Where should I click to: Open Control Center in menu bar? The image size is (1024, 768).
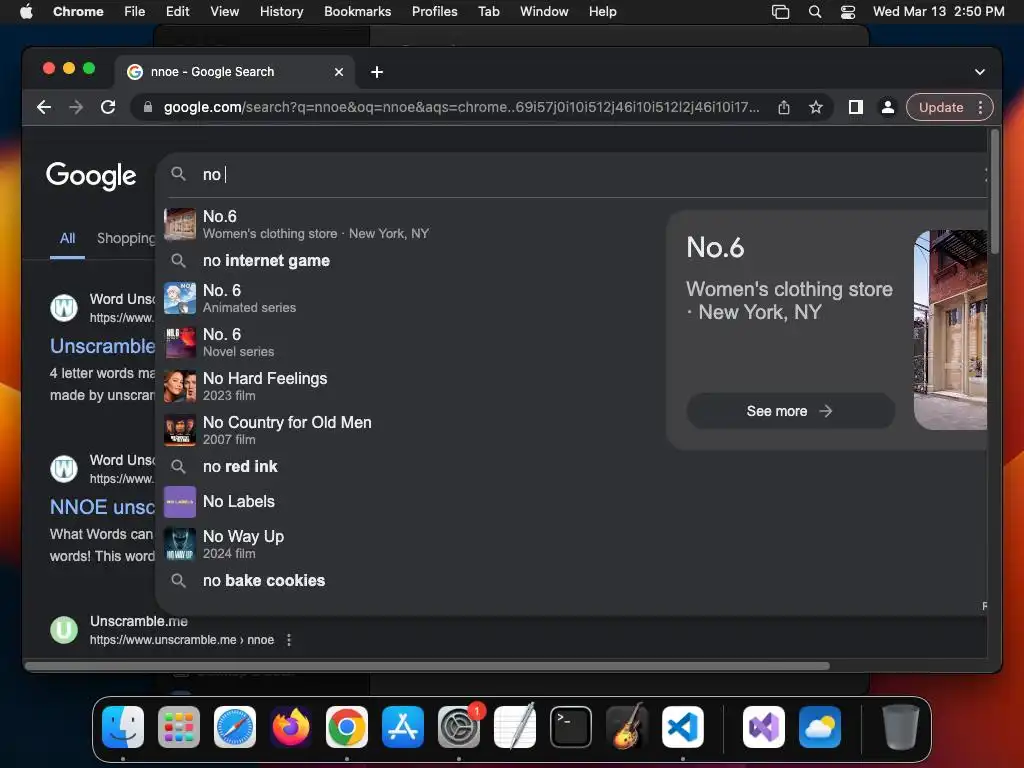click(x=848, y=12)
